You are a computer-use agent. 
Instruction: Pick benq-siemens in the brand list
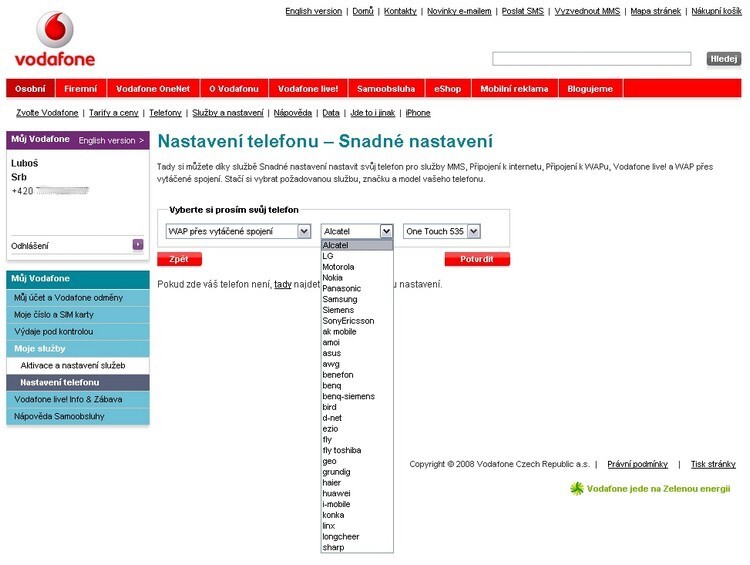(357, 396)
